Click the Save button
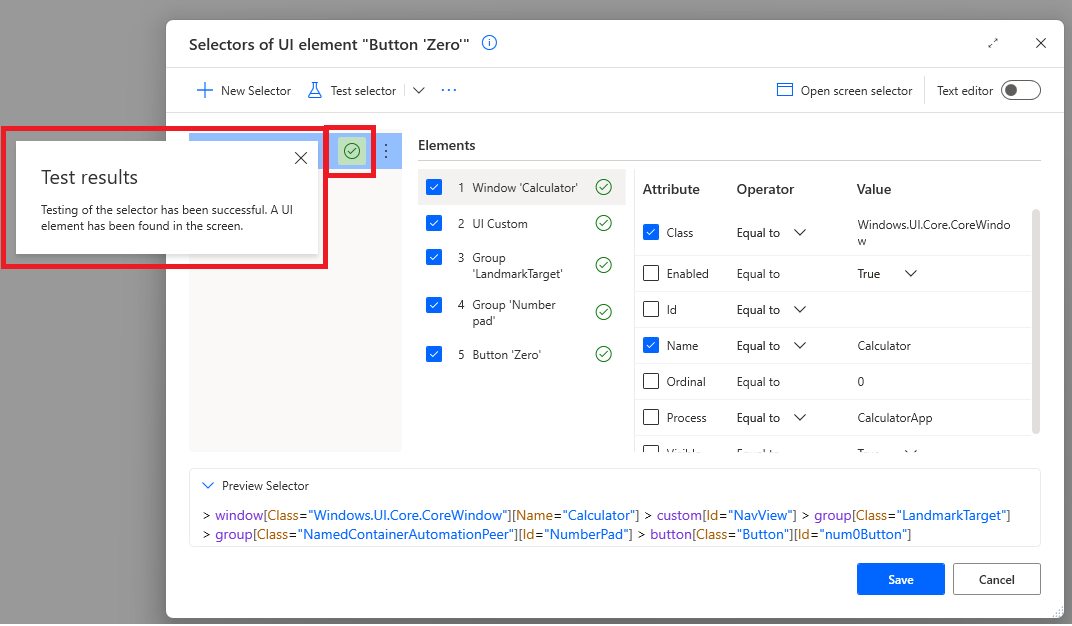Image resolution: width=1072 pixels, height=626 pixels. [x=900, y=580]
